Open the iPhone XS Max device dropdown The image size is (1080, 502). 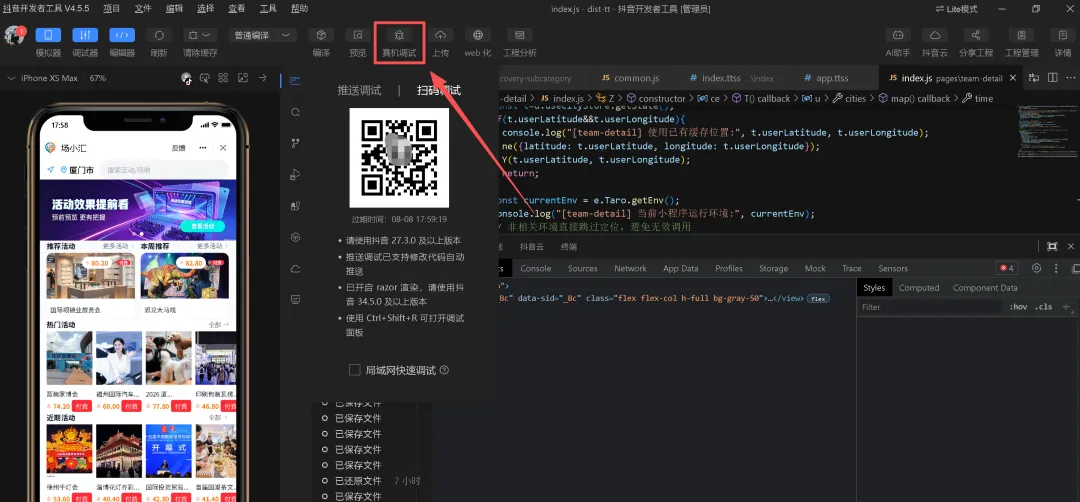[43, 79]
